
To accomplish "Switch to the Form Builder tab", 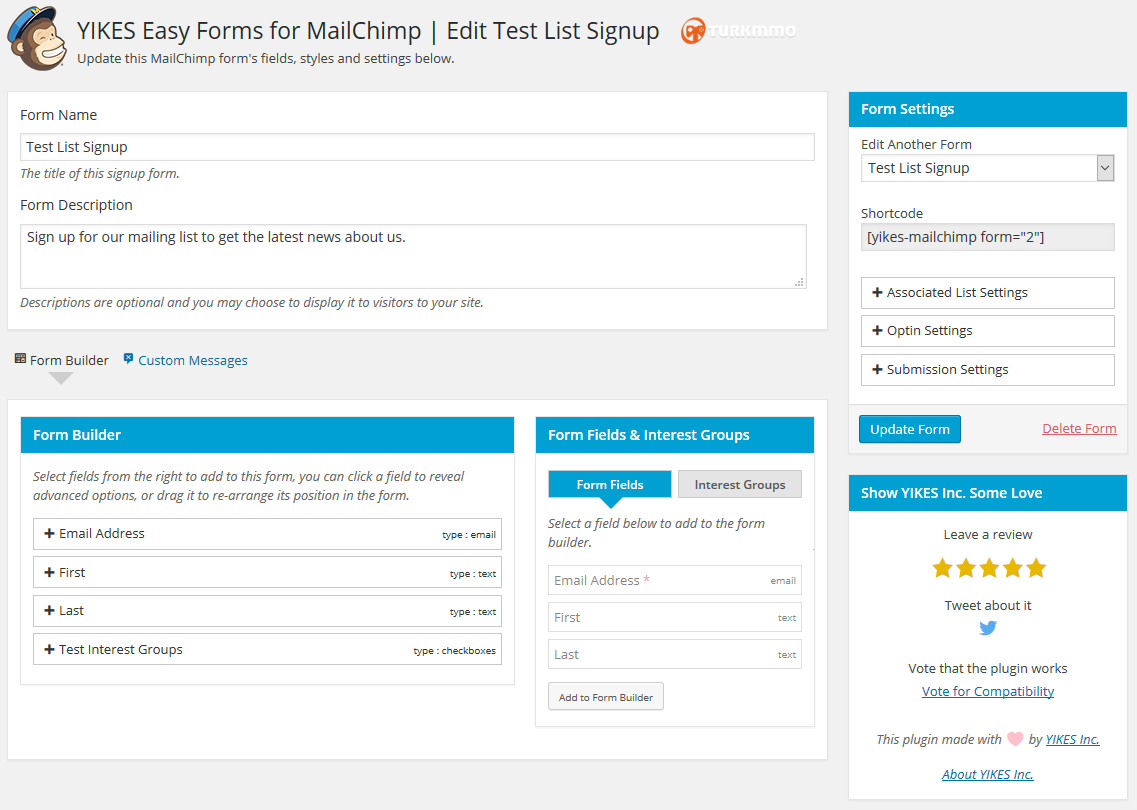I will click(62, 360).
